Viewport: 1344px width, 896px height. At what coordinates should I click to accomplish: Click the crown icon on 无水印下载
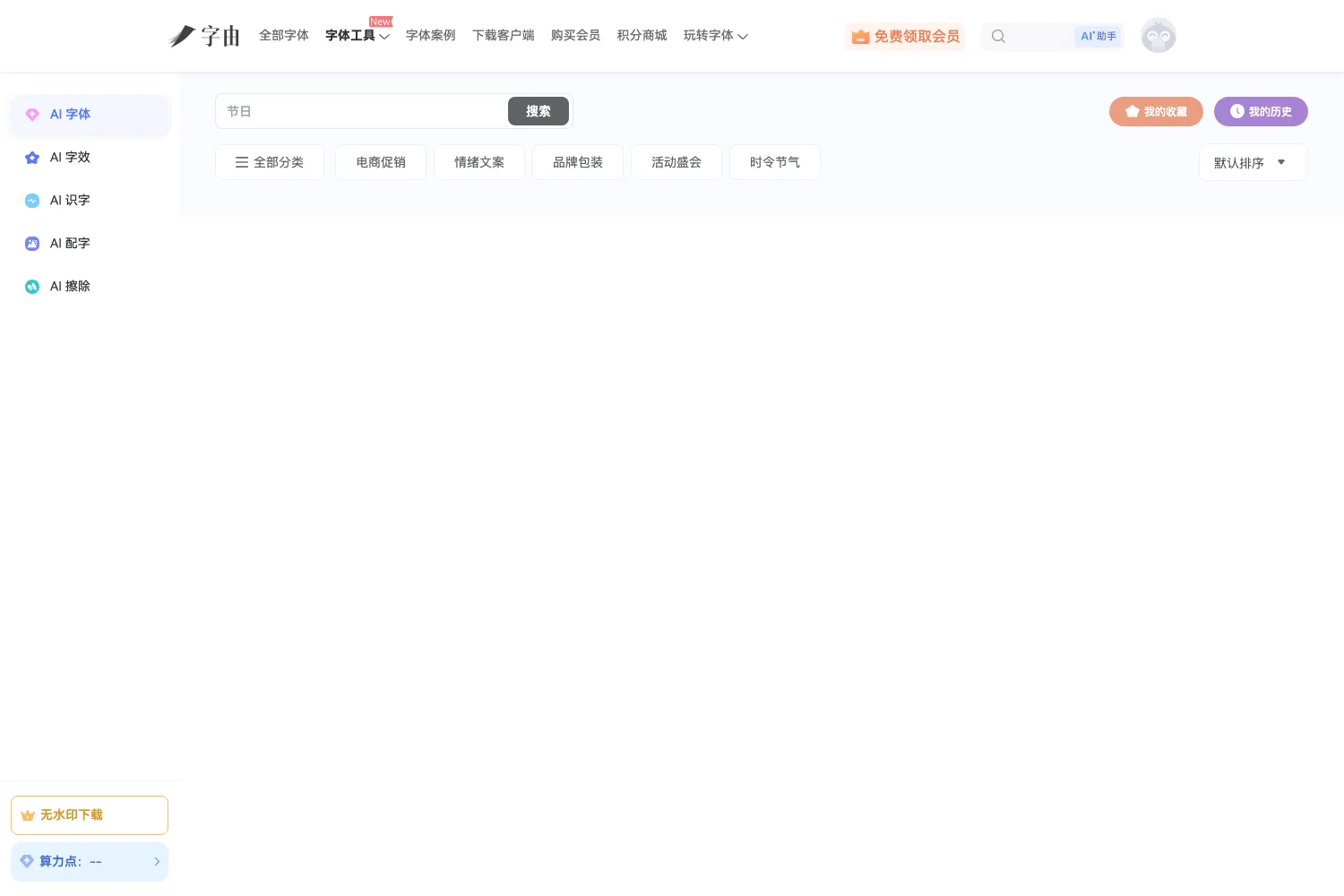[x=28, y=815]
